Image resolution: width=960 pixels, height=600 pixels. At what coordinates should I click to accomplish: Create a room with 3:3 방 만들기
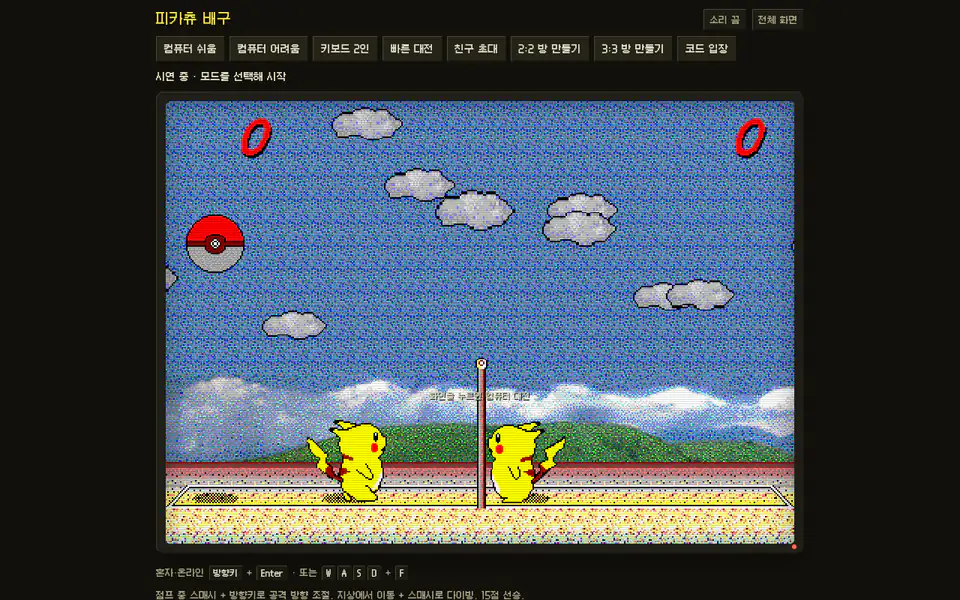(x=632, y=49)
